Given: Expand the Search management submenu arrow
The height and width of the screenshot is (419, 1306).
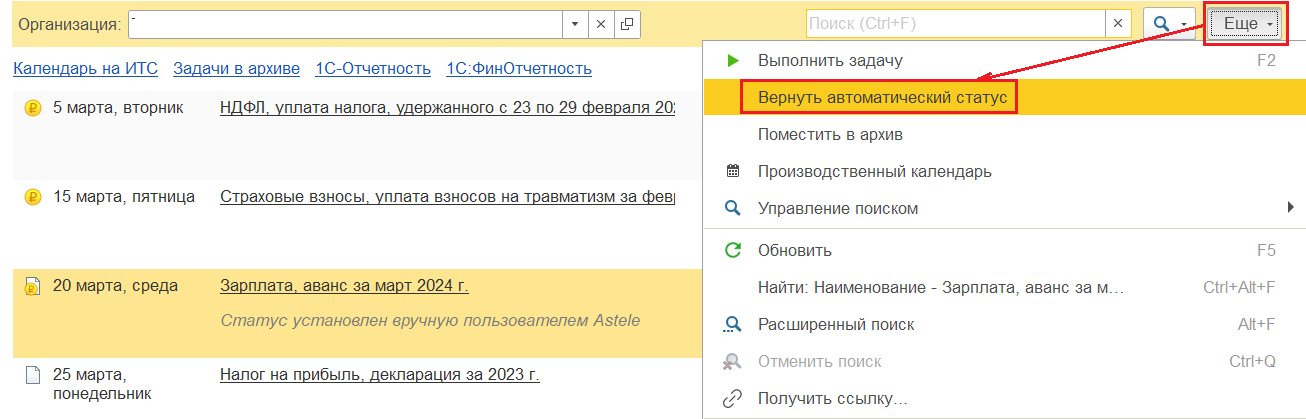Looking at the screenshot, I should coord(1290,208).
